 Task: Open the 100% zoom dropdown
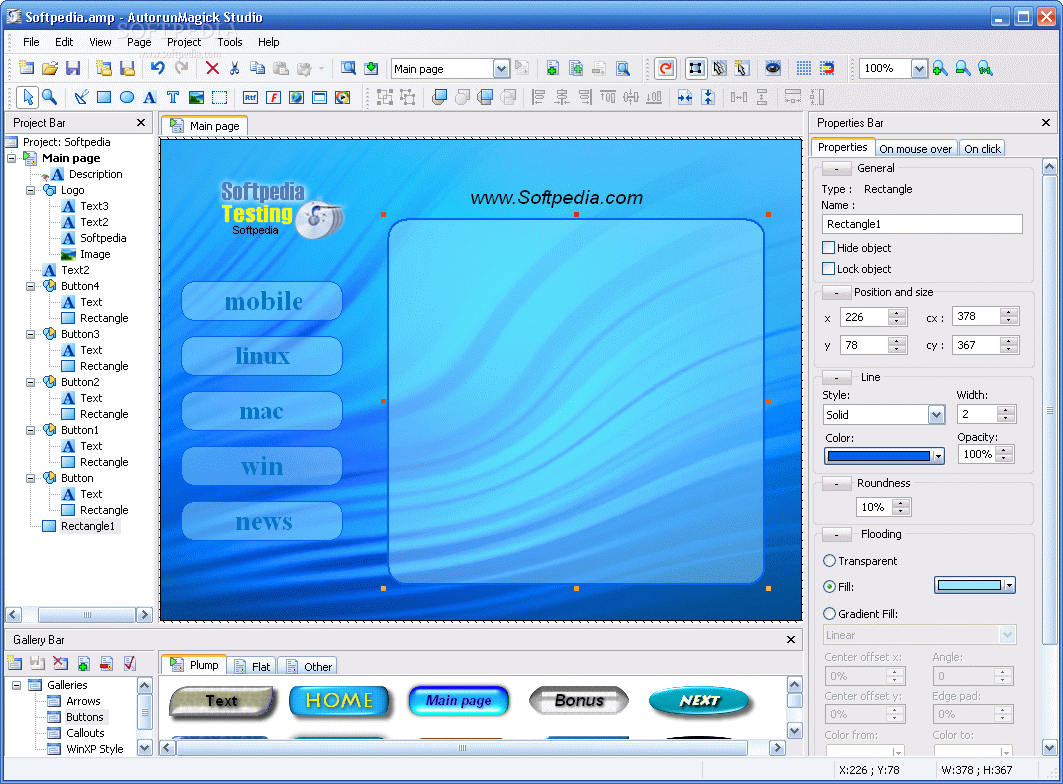tap(919, 68)
